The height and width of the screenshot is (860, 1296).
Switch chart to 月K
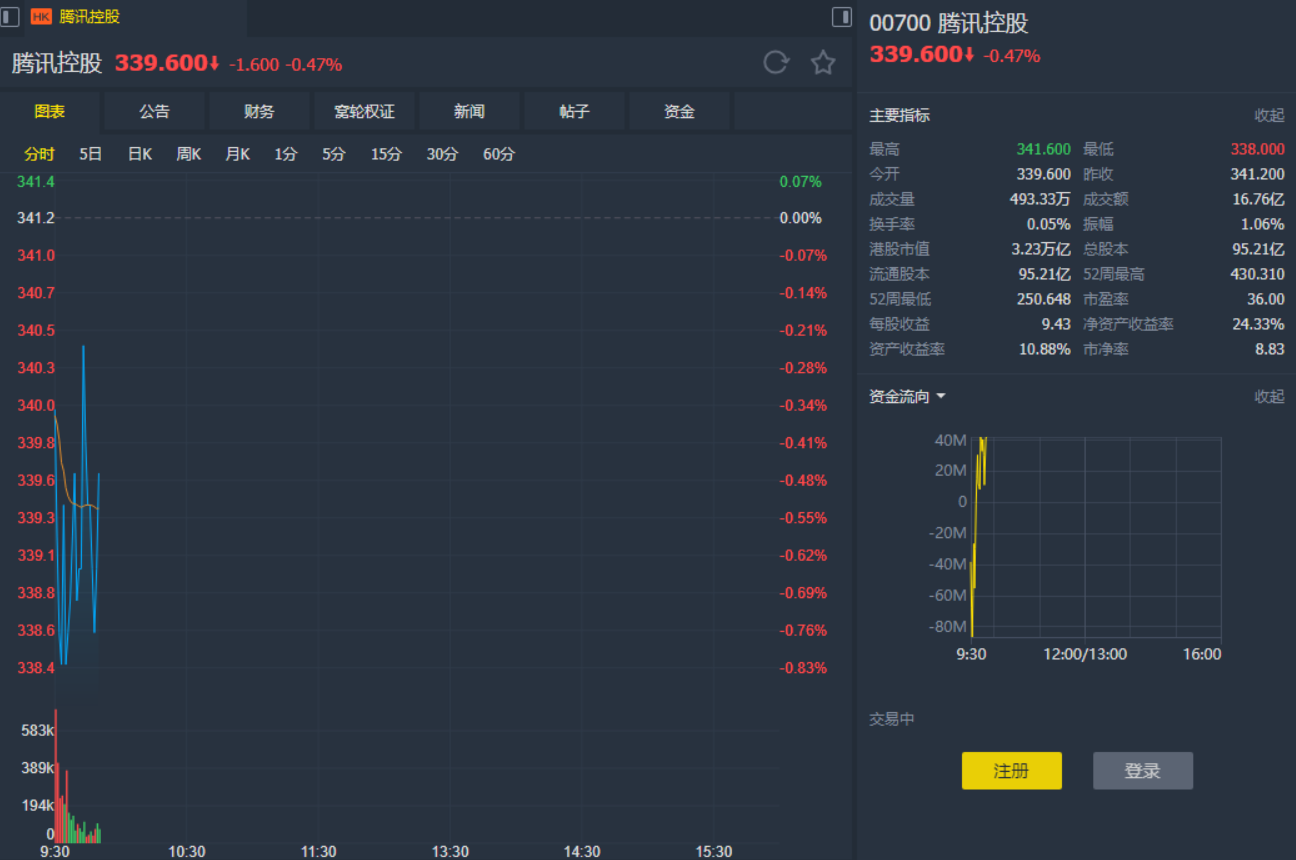click(x=238, y=154)
